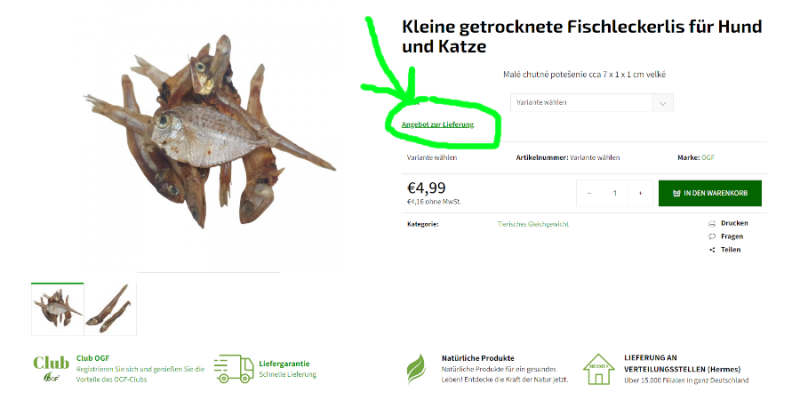Expand variant list using the chevron arrow
The height and width of the screenshot is (400, 800).
[x=663, y=103]
